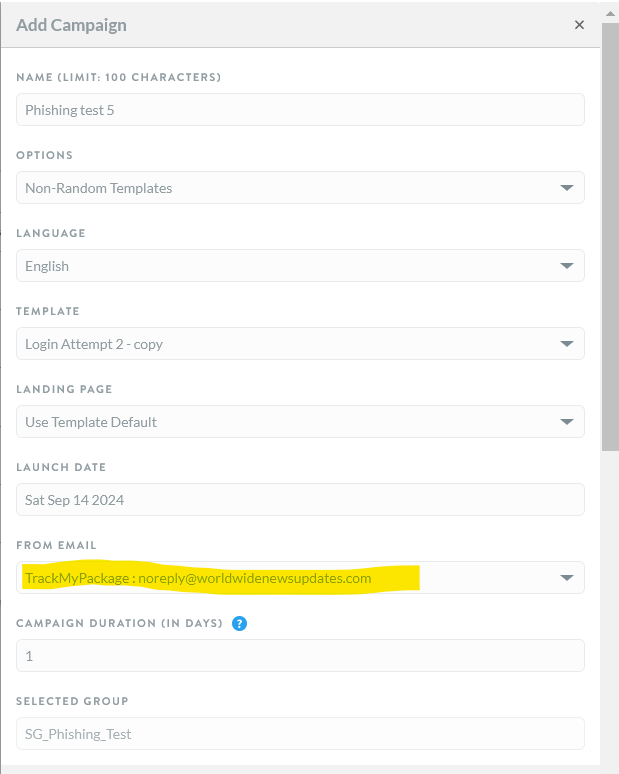Click the vertical scrollbar thumb
The width and height of the screenshot is (619, 774).
610,236
